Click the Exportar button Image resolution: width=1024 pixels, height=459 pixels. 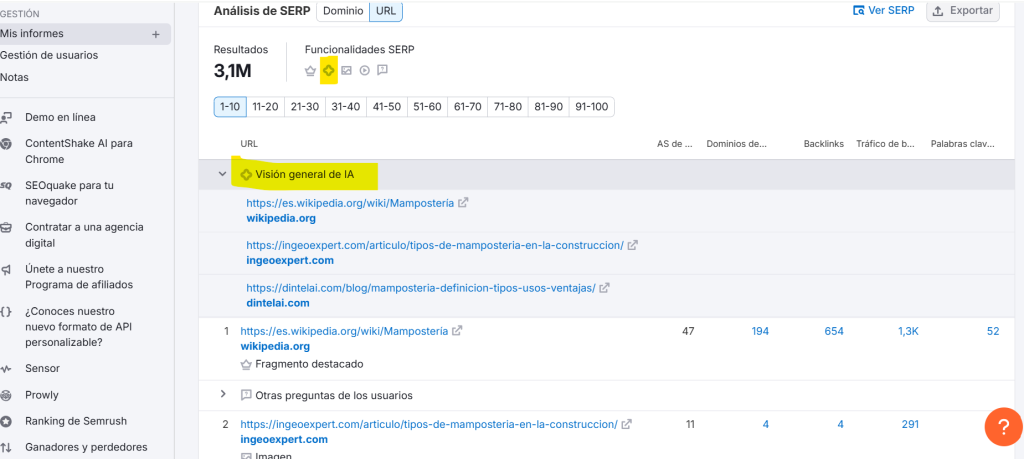point(963,11)
